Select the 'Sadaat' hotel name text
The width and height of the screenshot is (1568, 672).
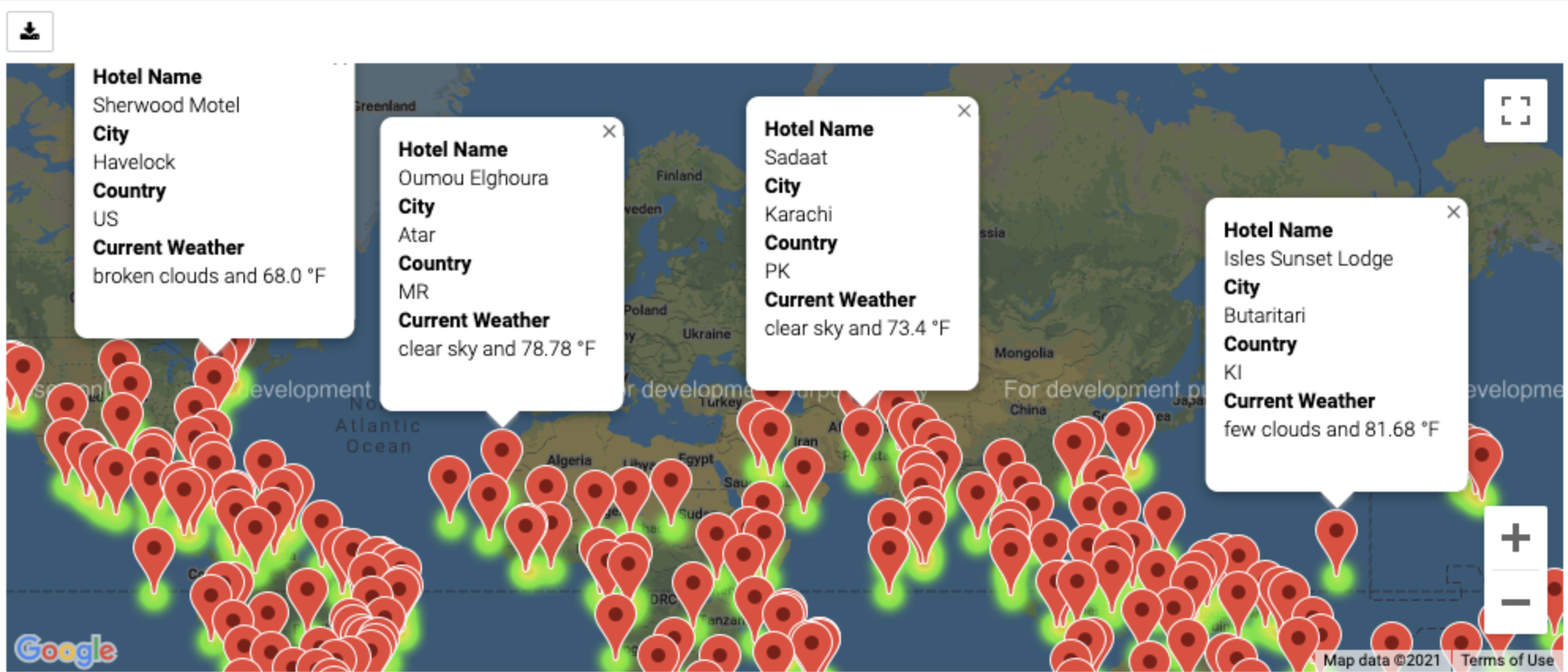(795, 157)
